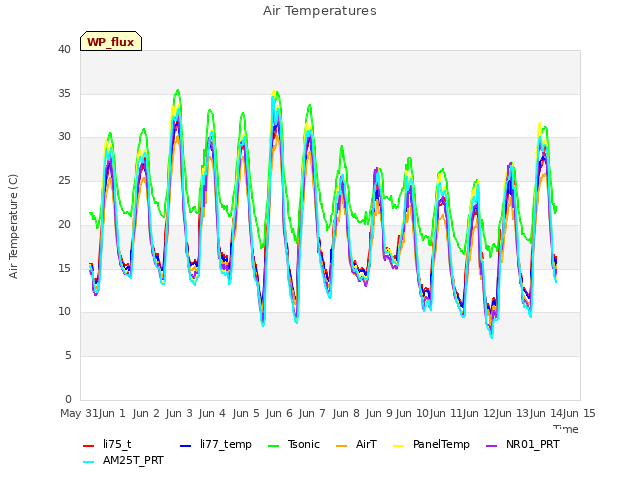Click the WP_flux label box
Viewport: 640px width, 480px height.
111,41
